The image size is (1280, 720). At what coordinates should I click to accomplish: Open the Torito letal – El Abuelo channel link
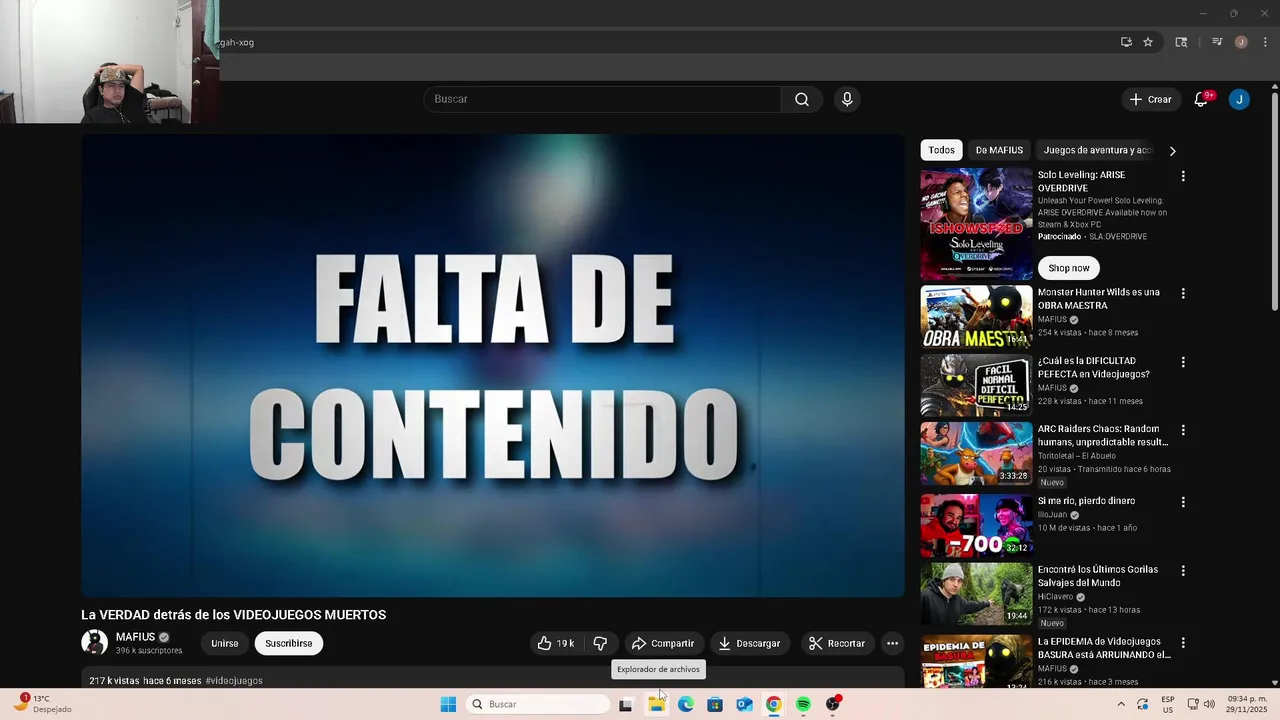click(x=1076, y=456)
